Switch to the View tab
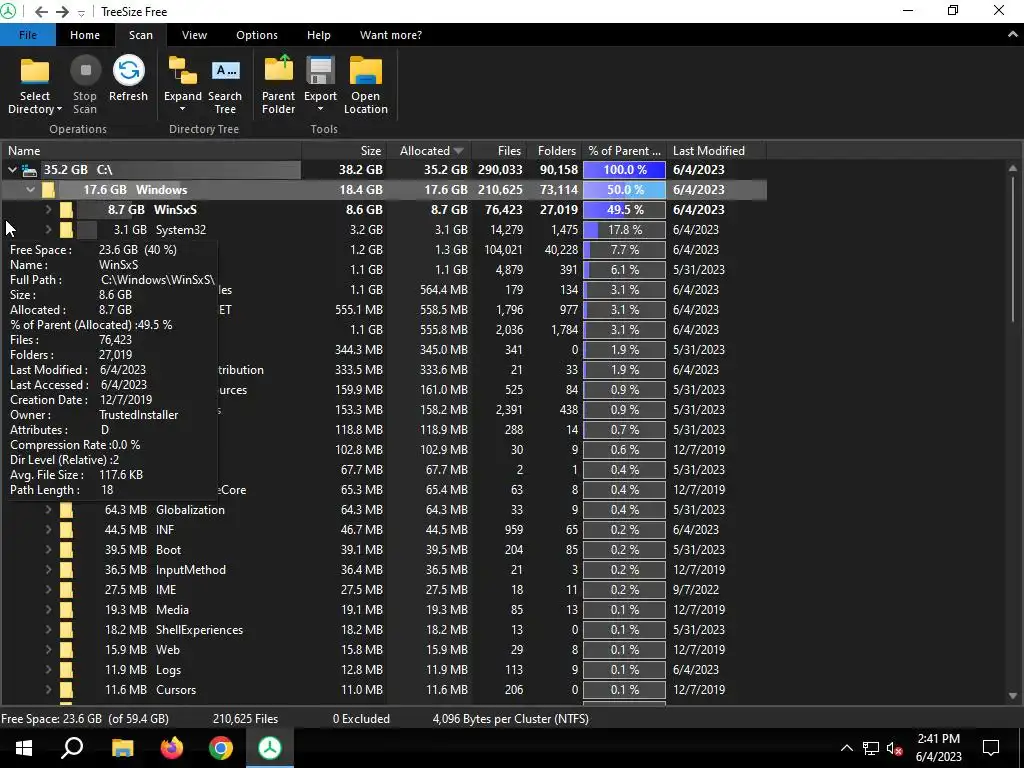The width and height of the screenshot is (1024, 768). tap(194, 35)
